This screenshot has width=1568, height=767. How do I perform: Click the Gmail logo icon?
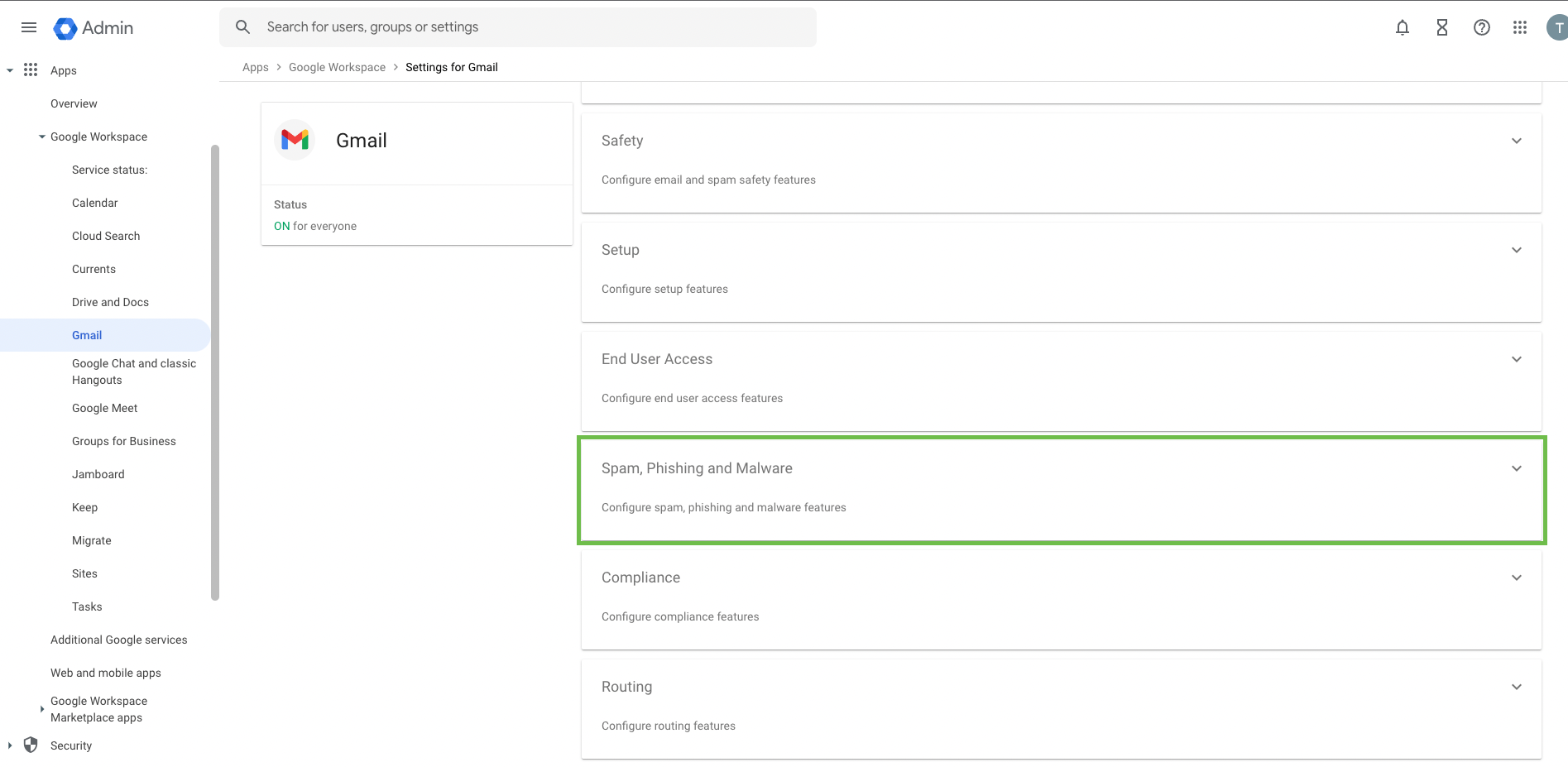[295, 140]
